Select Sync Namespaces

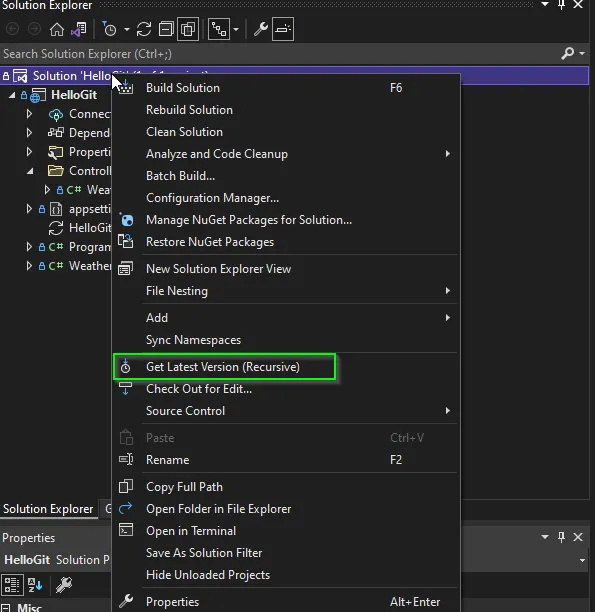[x=286, y=340]
